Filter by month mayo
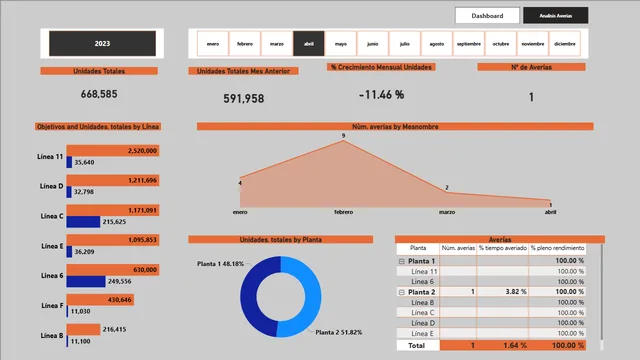The image size is (640, 360). (x=341, y=44)
